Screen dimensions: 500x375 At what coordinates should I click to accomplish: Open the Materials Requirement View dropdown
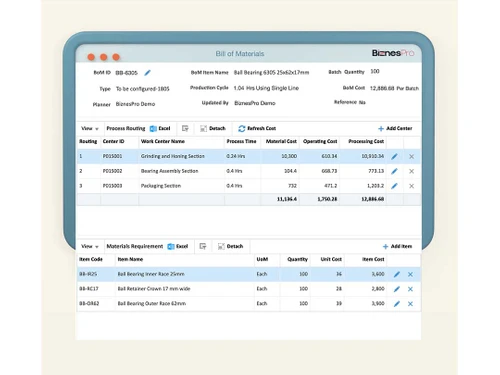tap(90, 246)
